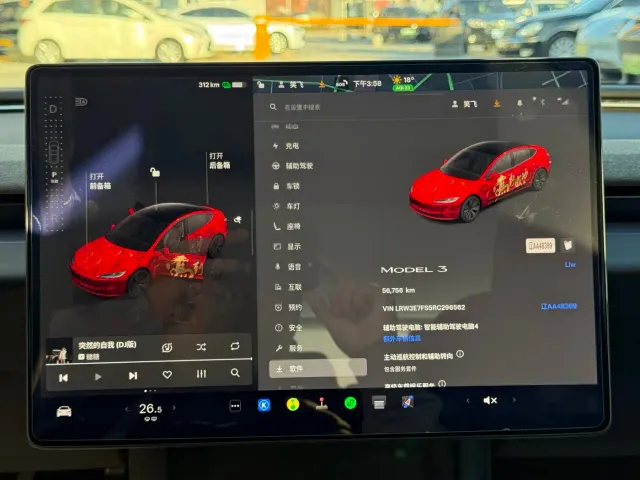Tap the status-bar lock icon
The image size is (640, 480).
click(x=261, y=85)
